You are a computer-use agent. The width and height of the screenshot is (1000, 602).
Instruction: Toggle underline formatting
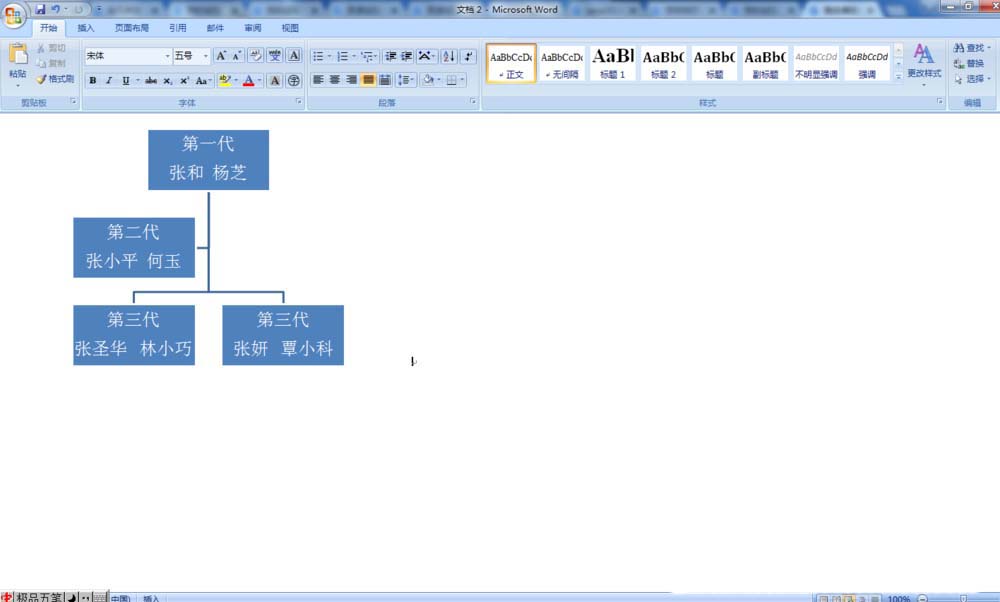pyautogui.click(x=126, y=80)
